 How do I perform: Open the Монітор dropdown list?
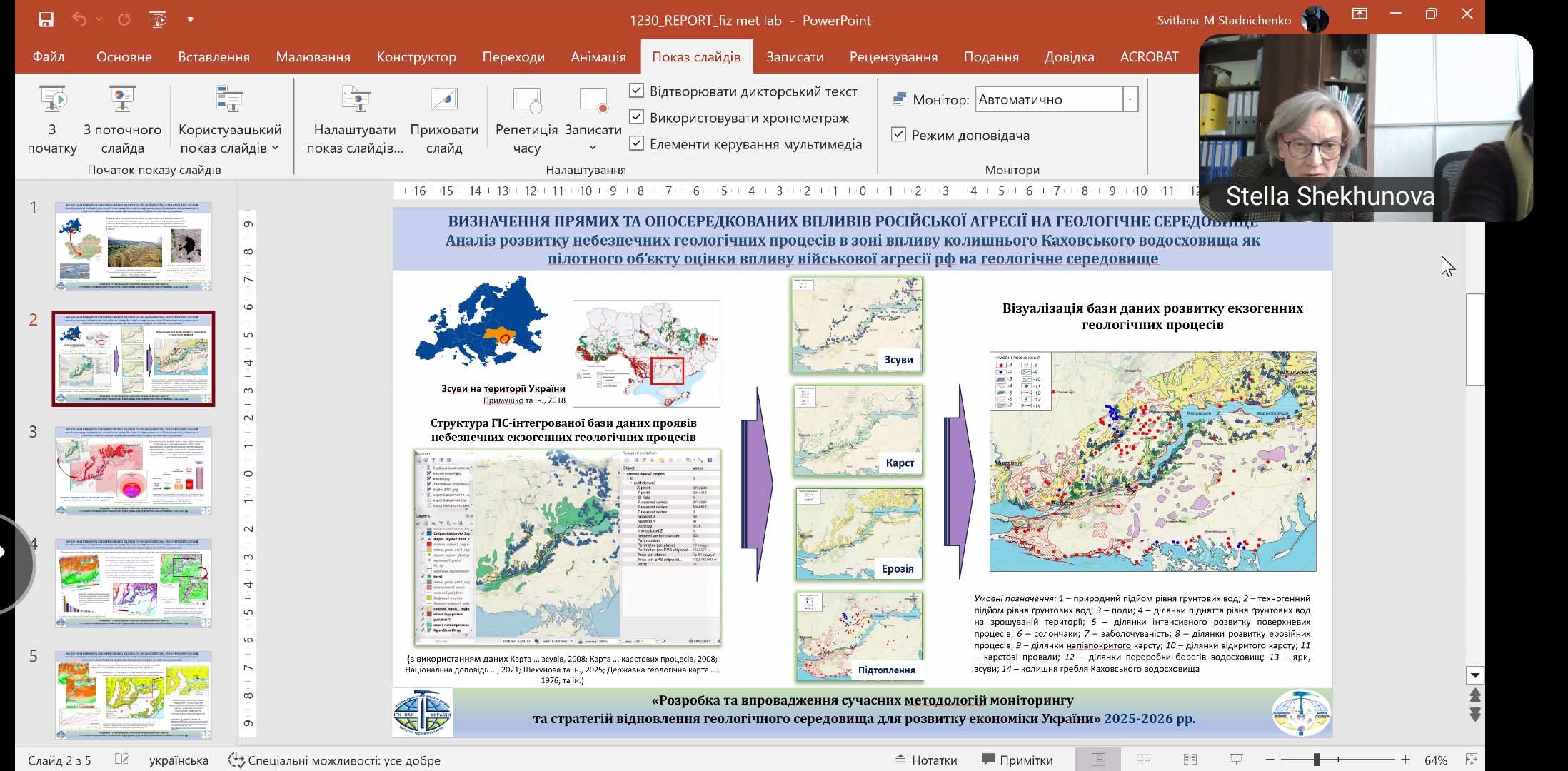pos(1130,99)
